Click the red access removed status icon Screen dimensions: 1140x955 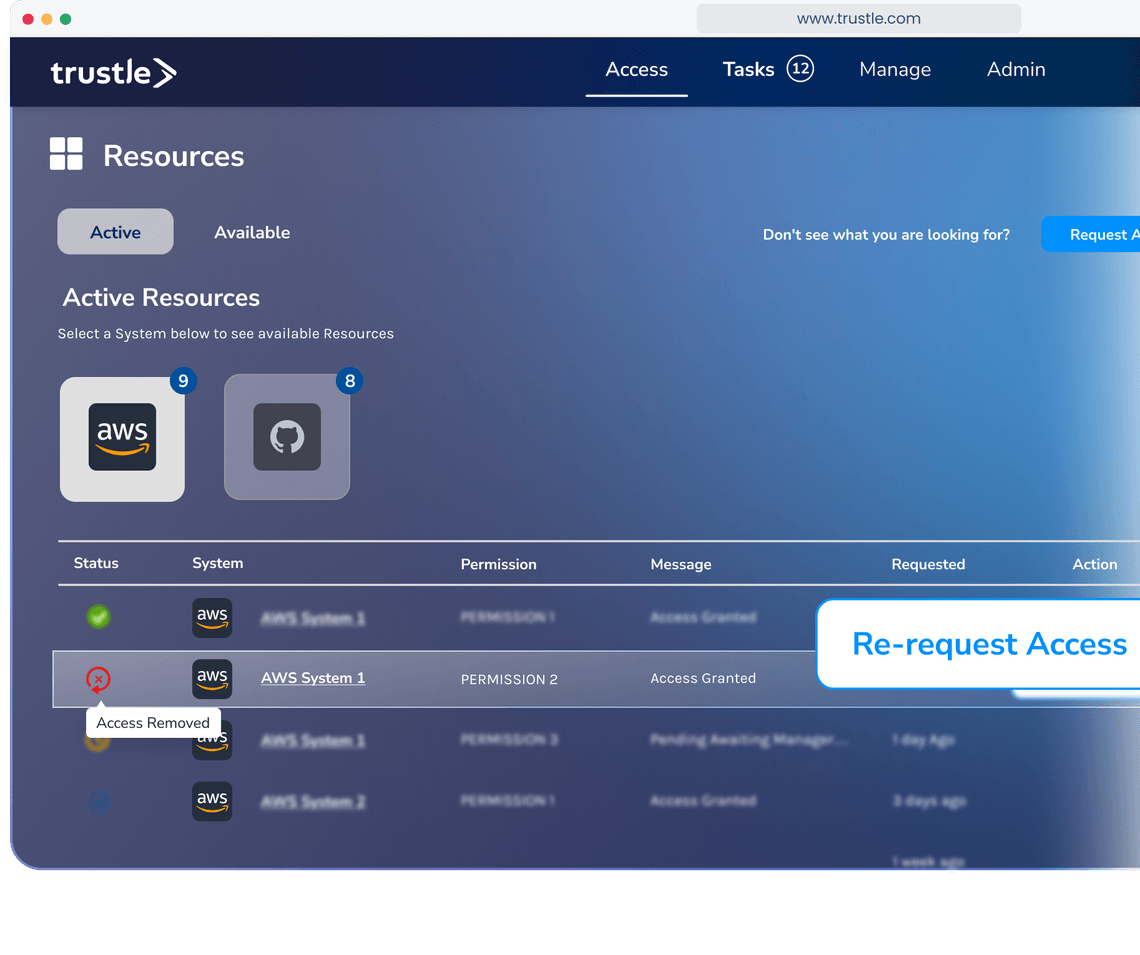[x=98, y=680]
